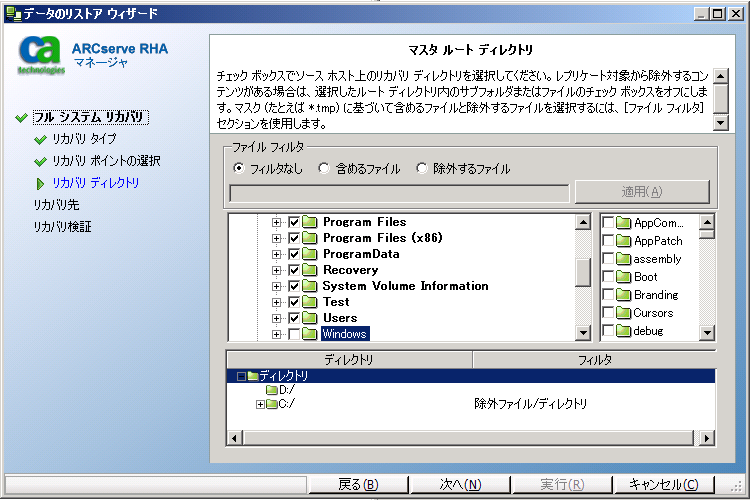Select the リカバリ ディレクトリ step
750x500 pixels.
coord(95,183)
